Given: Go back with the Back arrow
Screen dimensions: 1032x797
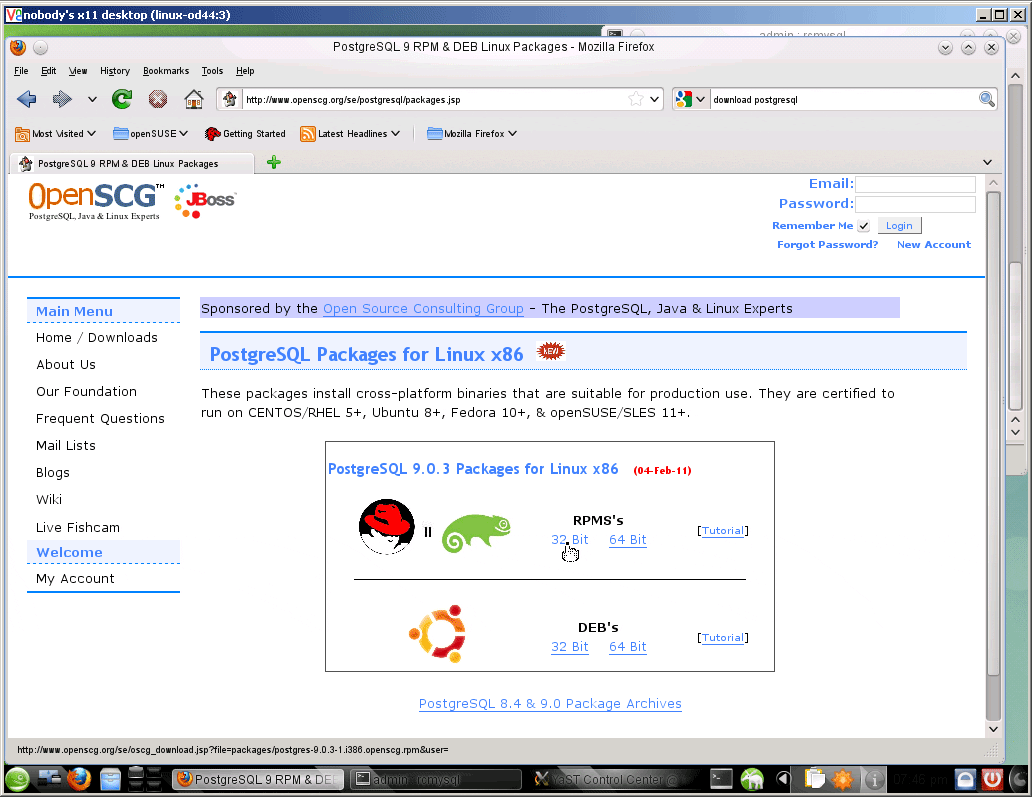Looking at the screenshot, I should [26, 99].
